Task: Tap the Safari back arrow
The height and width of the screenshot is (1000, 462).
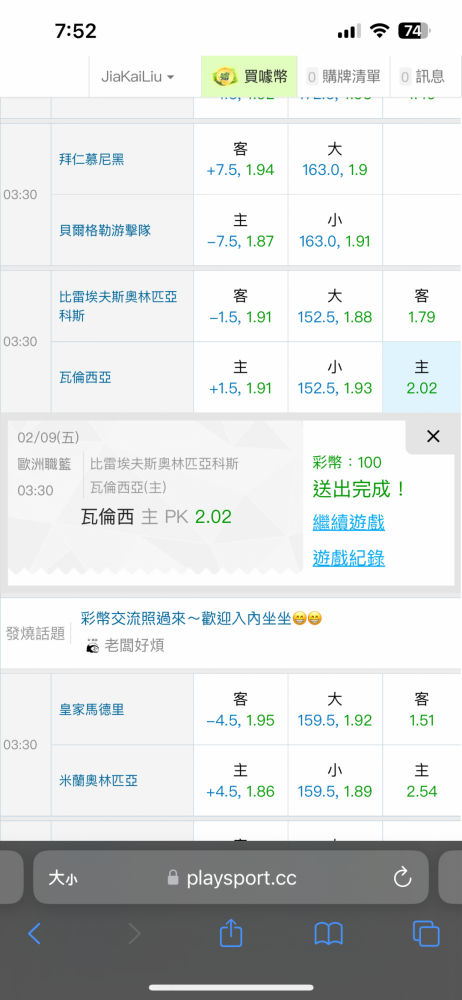Action: coord(34,934)
